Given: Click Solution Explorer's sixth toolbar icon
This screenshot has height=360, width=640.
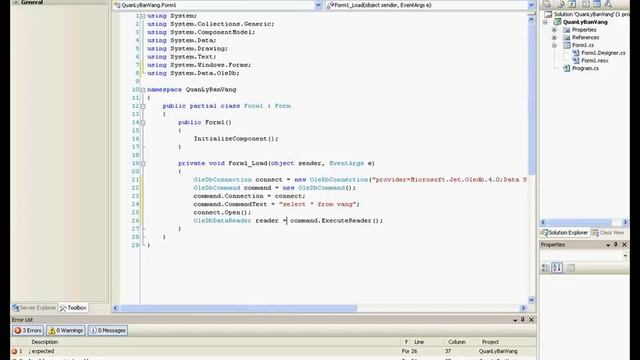Looking at the screenshot, I should coord(608,4).
